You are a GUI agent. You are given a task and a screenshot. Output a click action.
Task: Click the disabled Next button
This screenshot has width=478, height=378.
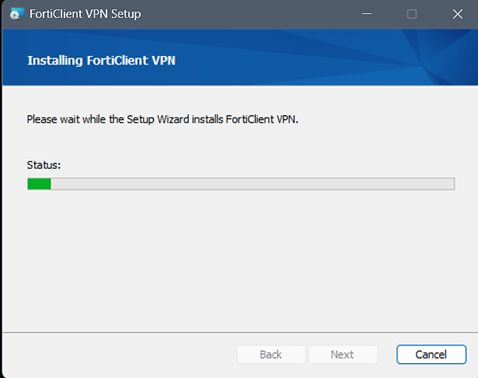click(343, 354)
